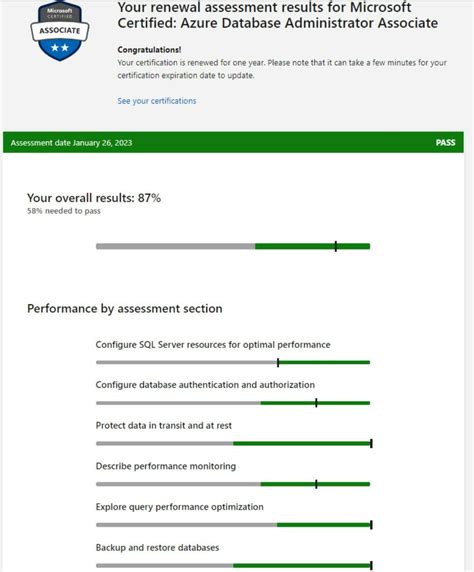Click the Describe performance monitoring score marker
Image resolution: width=474 pixels, height=572 pixels.
(316, 484)
